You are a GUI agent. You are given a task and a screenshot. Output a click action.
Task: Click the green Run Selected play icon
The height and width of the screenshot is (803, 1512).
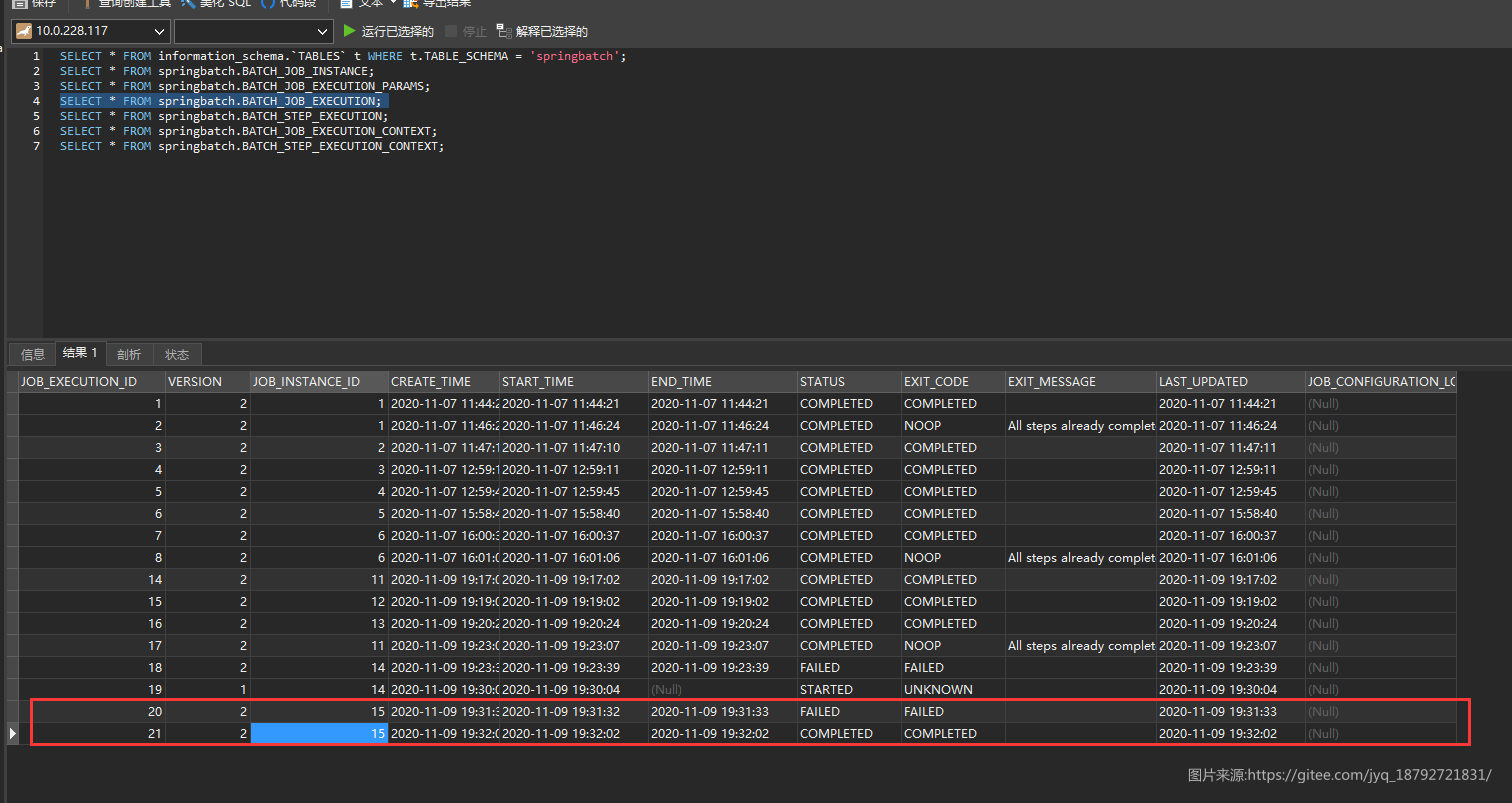tap(349, 31)
